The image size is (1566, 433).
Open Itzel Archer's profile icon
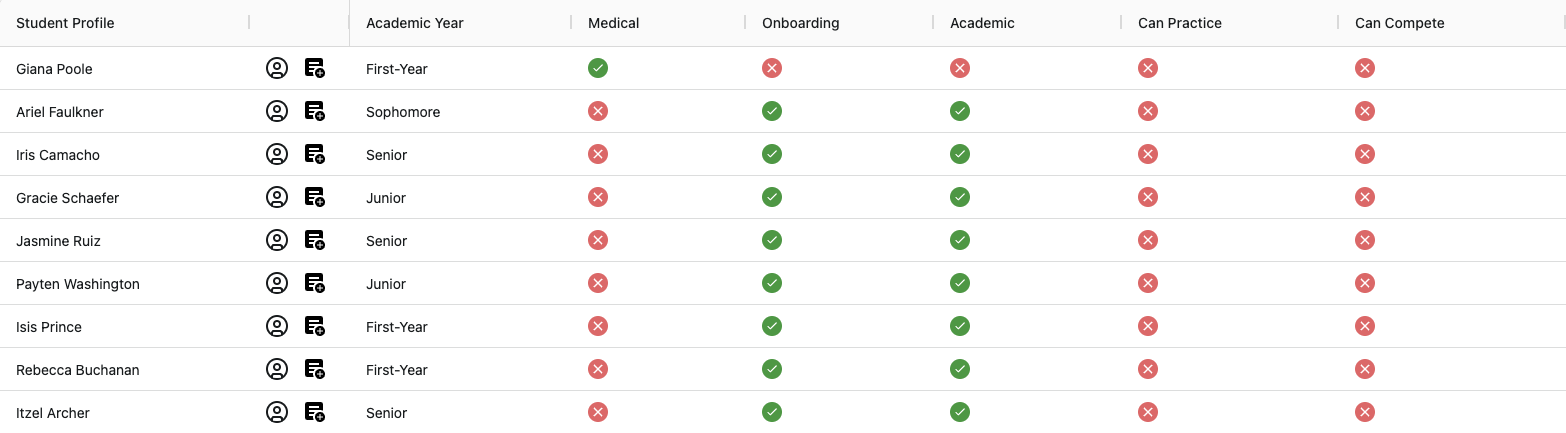point(277,412)
